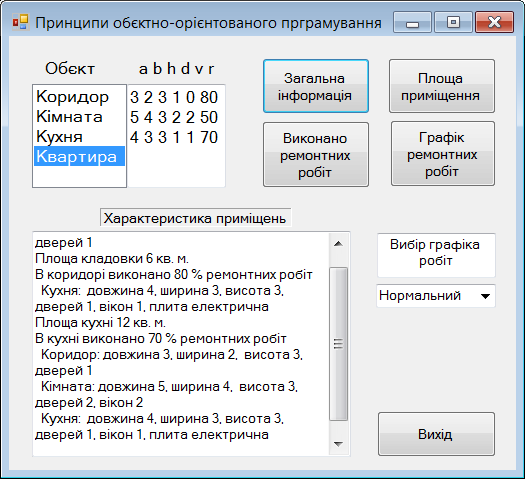Viewport: 525px width, 479px height.
Task: Minimize the window
Action: pyautogui.click(x=412, y=22)
